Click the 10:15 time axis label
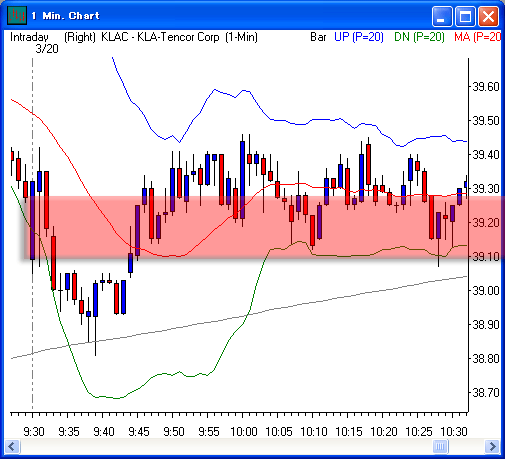The height and width of the screenshot is (459, 505). pyautogui.click(x=349, y=432)
